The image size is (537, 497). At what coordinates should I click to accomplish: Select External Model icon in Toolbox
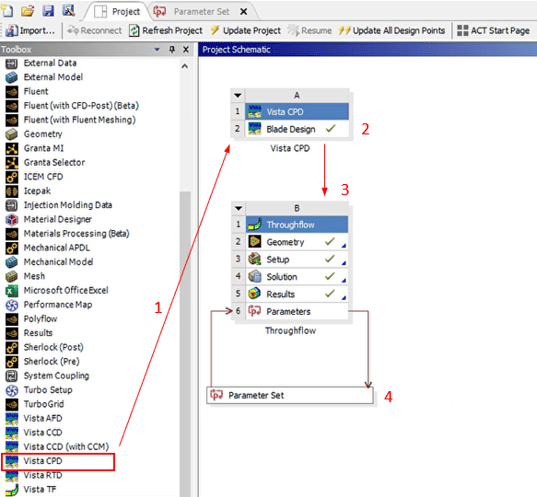[11, 77]
